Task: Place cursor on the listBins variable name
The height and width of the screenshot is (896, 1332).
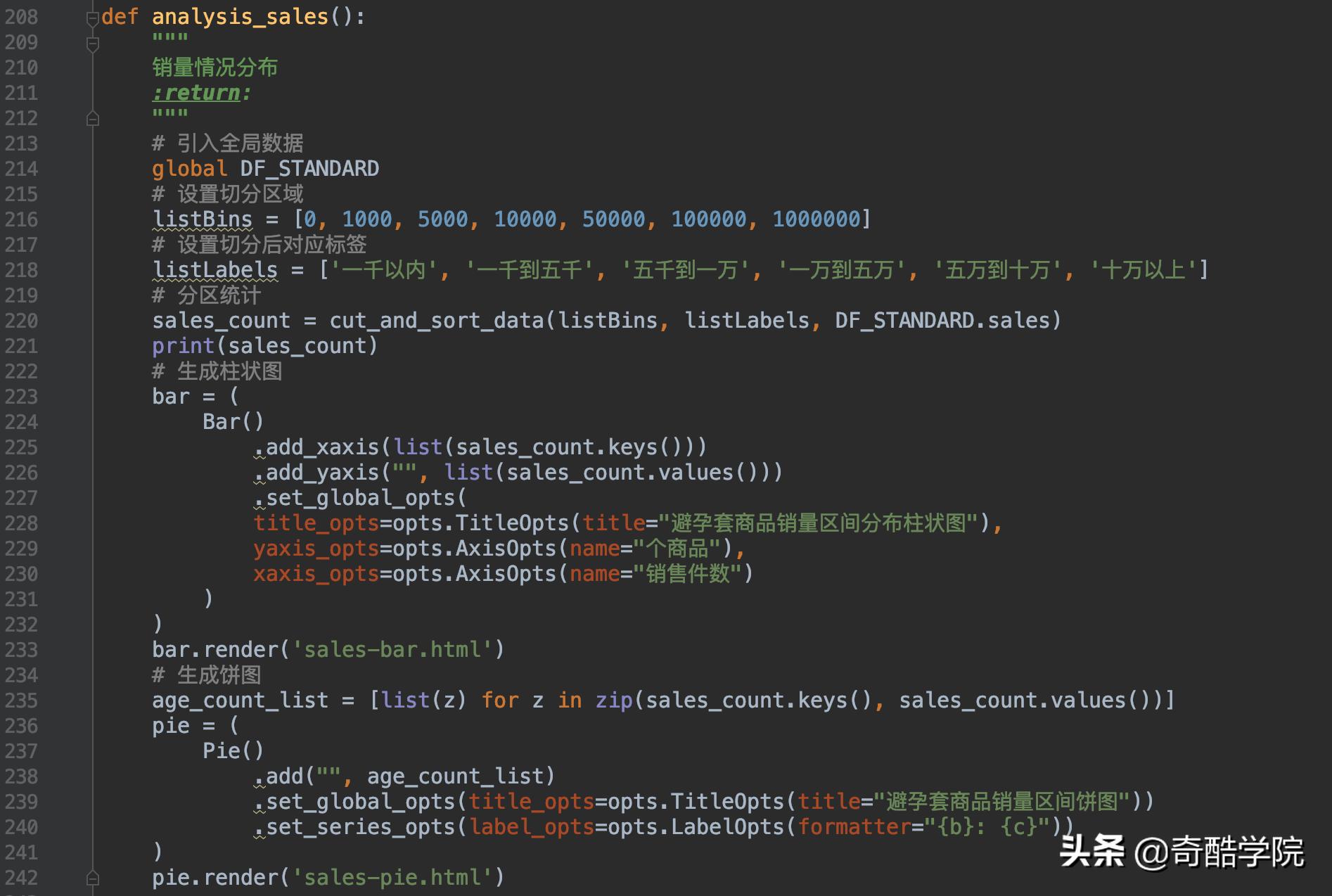Action: pyautogui.click(x=203, y=219)
